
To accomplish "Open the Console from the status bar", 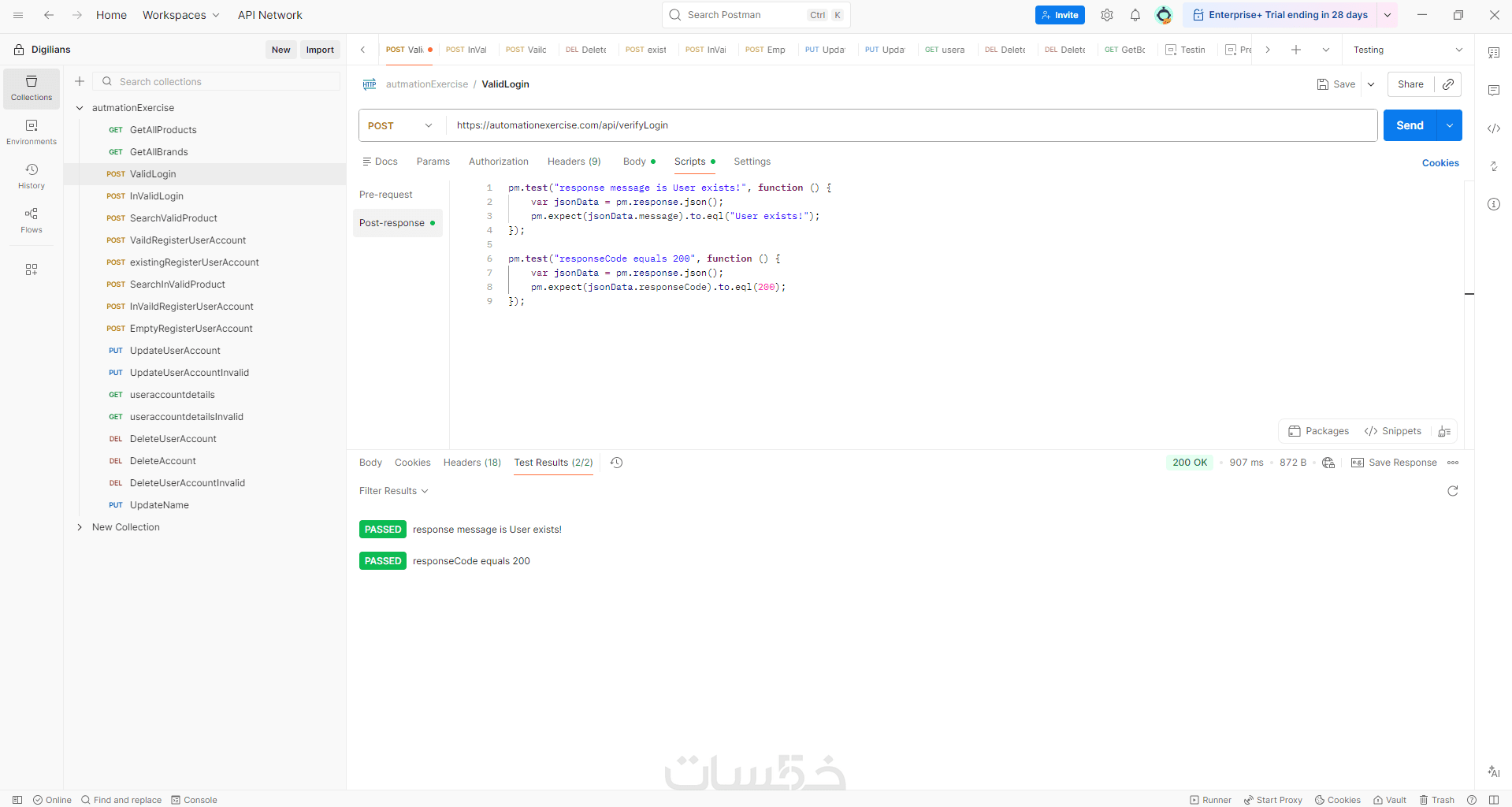I will click(194, 800).
